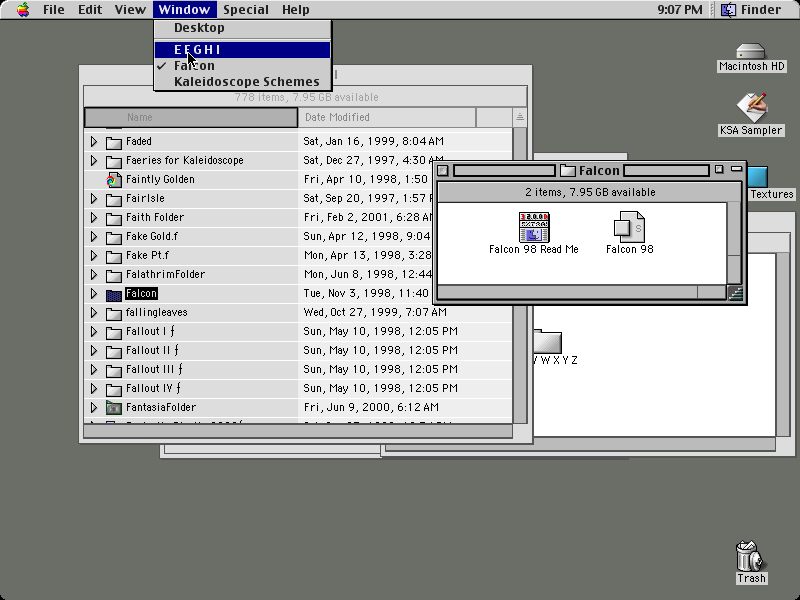Click the FantasiaFolder custom folder icon
The height and width of the screenshot is (600, 800).
(x=113, y=408)
